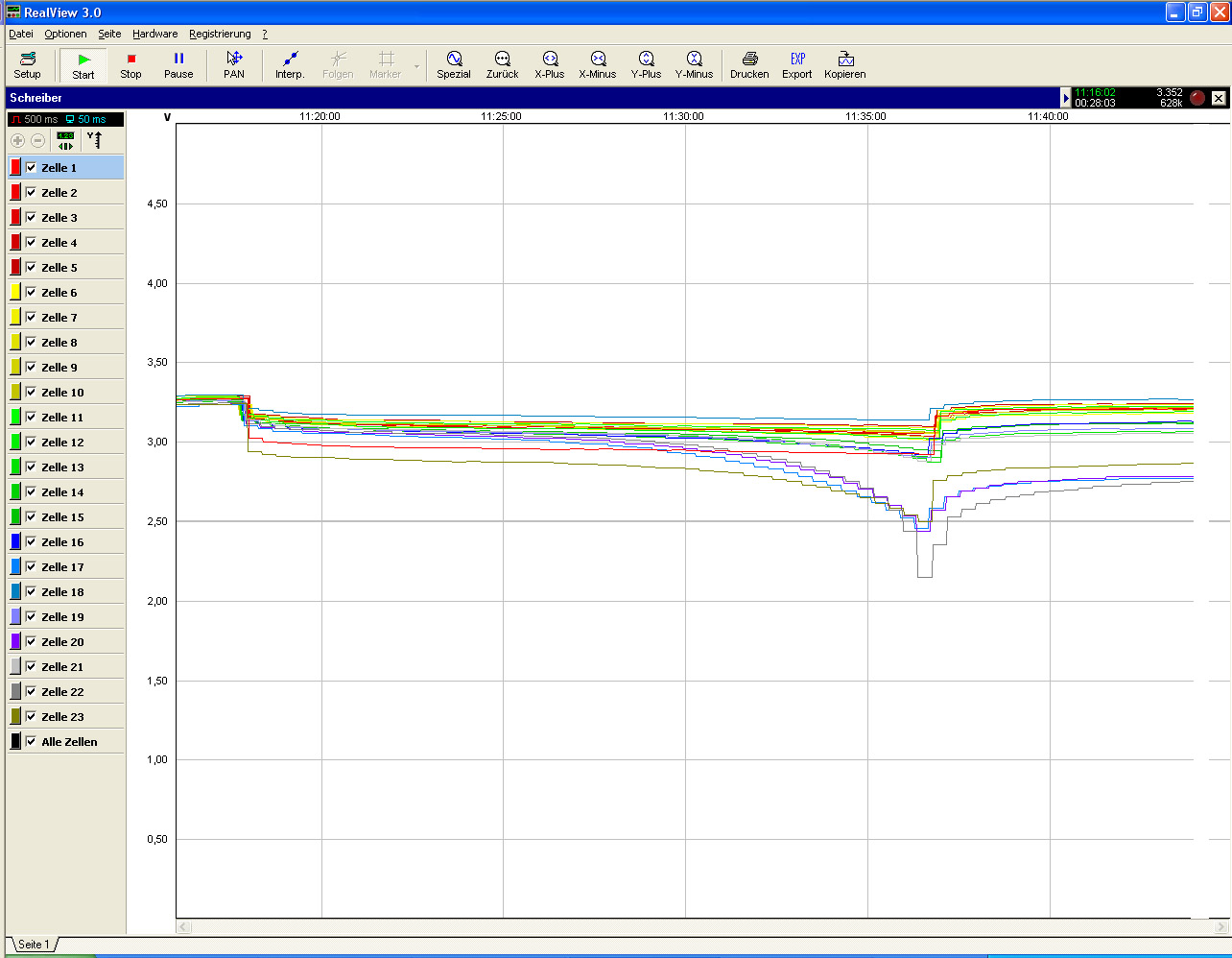The height and width of the screenshot is (958, 1232).
Task: Zoom in vertically with Y-Plus
Action: point(646,64)
